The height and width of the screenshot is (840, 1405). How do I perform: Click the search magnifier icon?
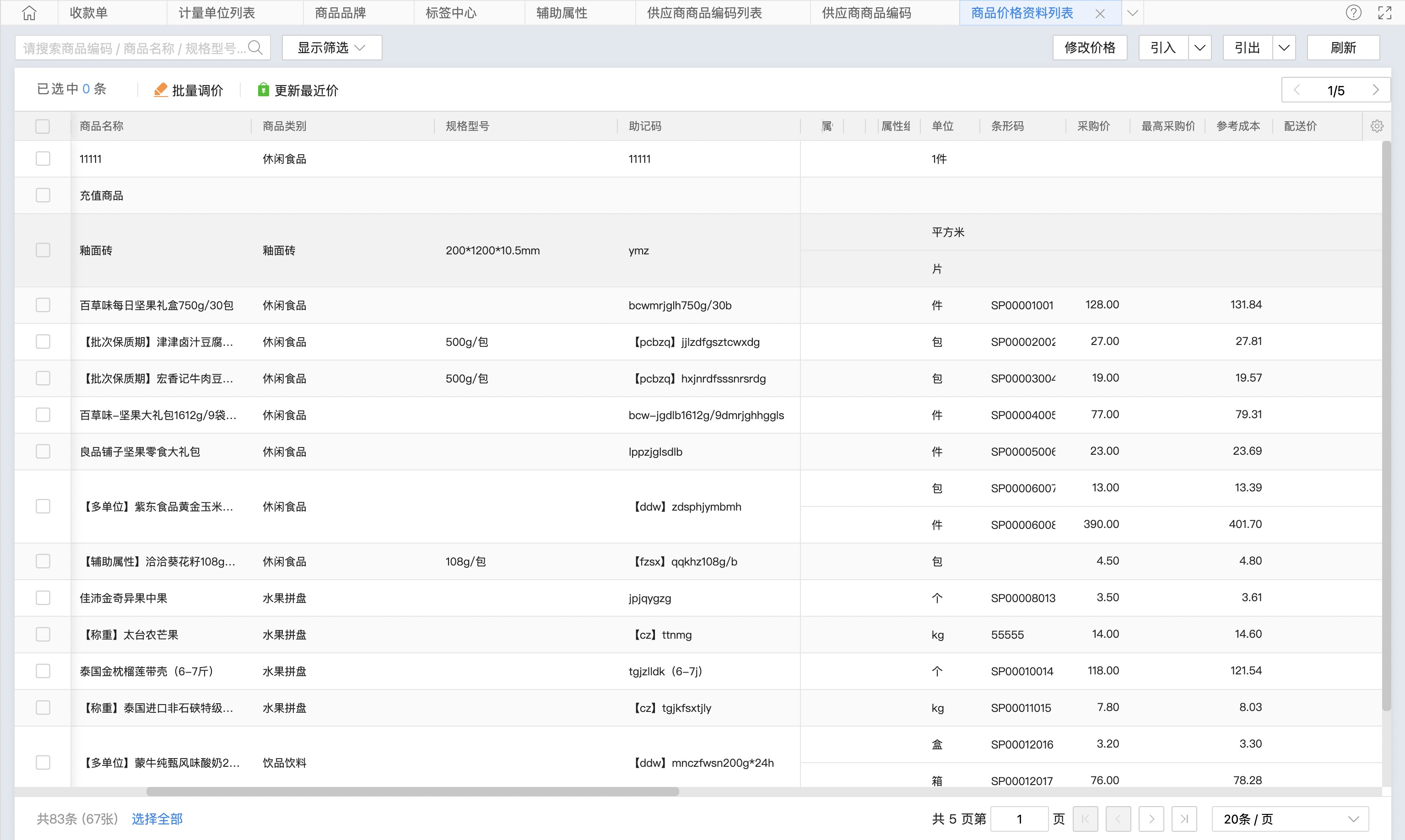click(255, 48)
